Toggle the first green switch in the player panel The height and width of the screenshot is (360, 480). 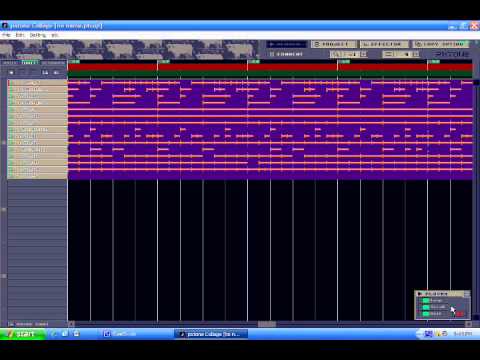(426, 301)
